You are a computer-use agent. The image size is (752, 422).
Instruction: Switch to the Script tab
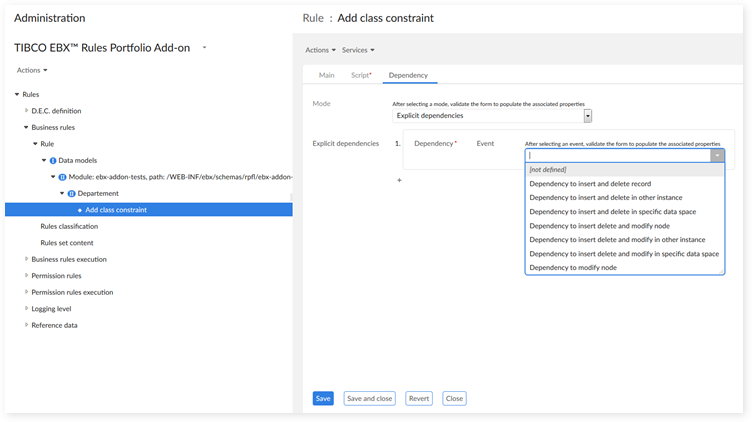click(360, 75)
